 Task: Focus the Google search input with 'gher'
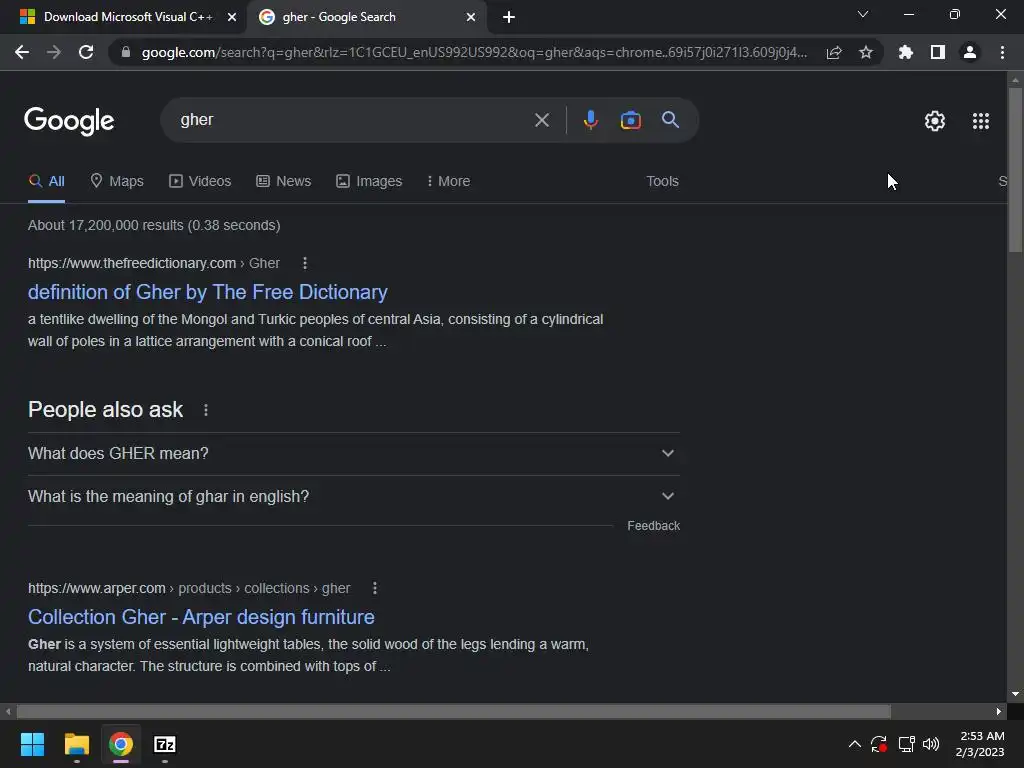point(353,120)
